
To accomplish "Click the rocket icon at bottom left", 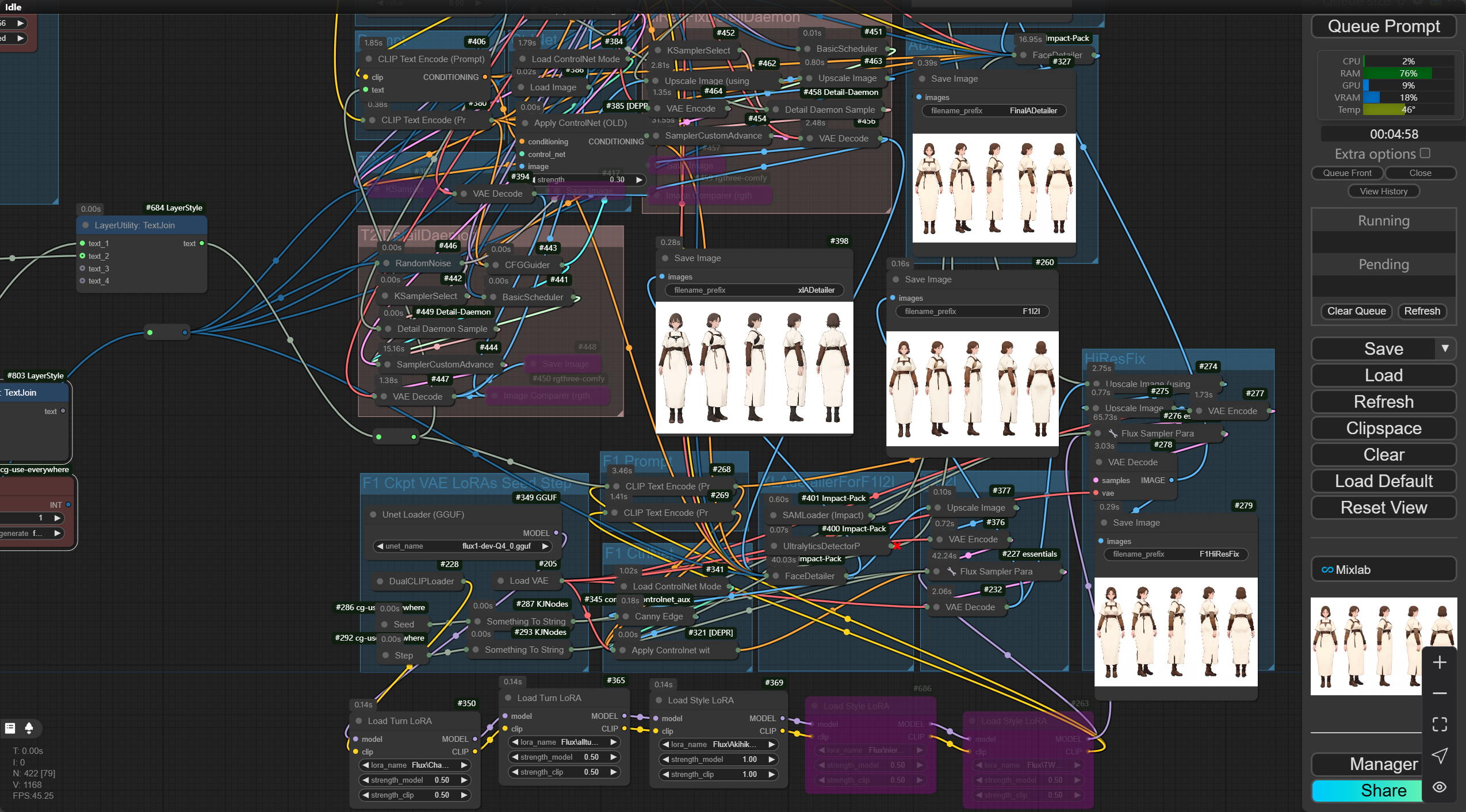I will 29,728.
